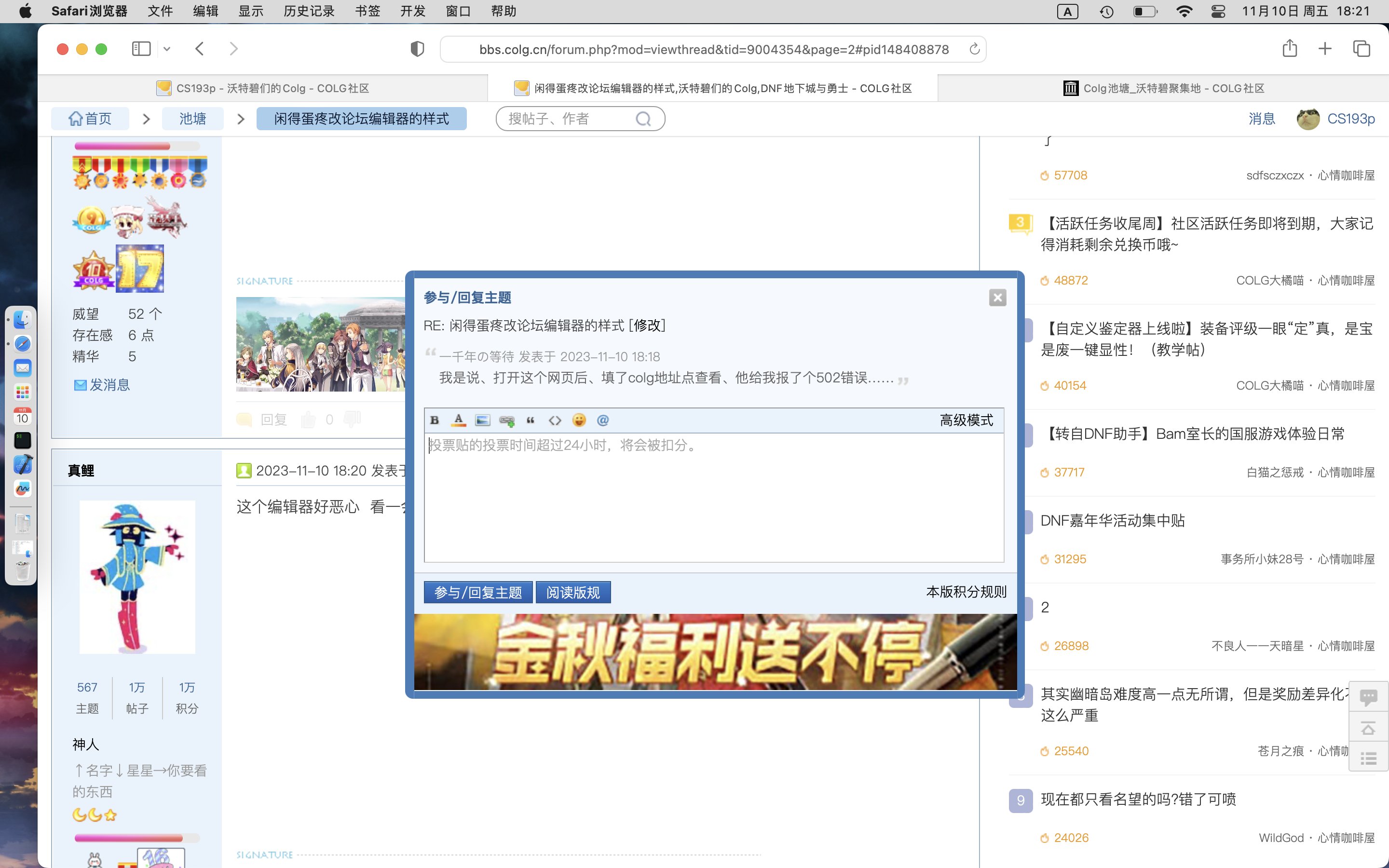
Task: Expand the sidebar tab group dropdown arrow
Action: tap(166, 49)
